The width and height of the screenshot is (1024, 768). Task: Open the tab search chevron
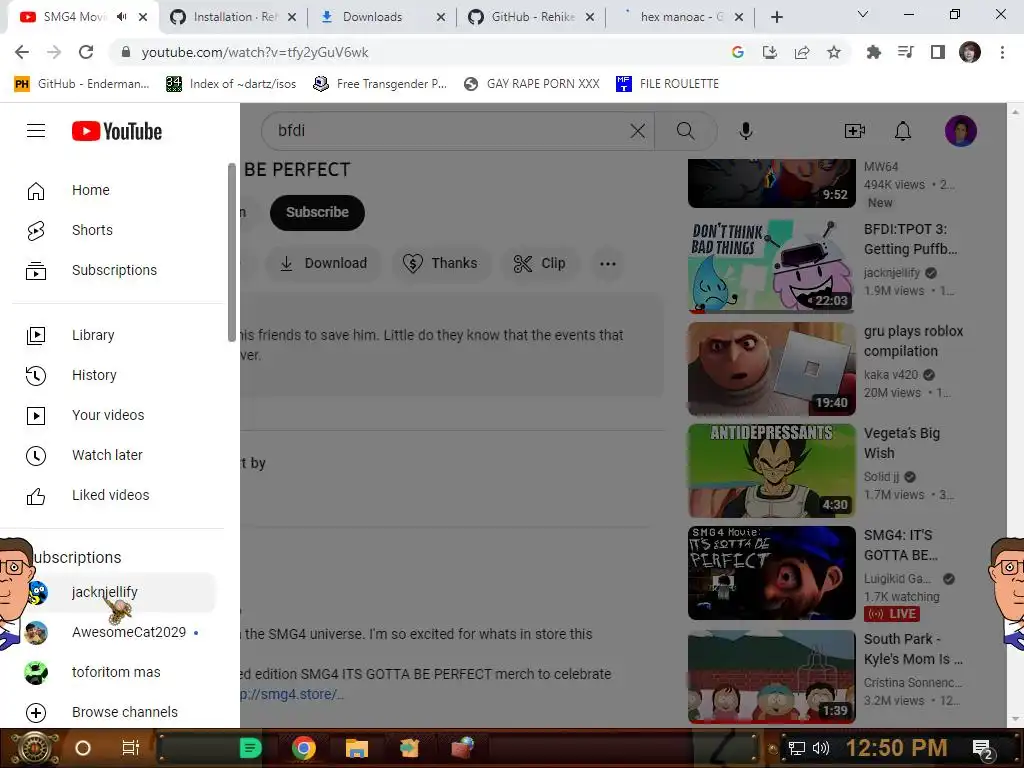point(863,14)
